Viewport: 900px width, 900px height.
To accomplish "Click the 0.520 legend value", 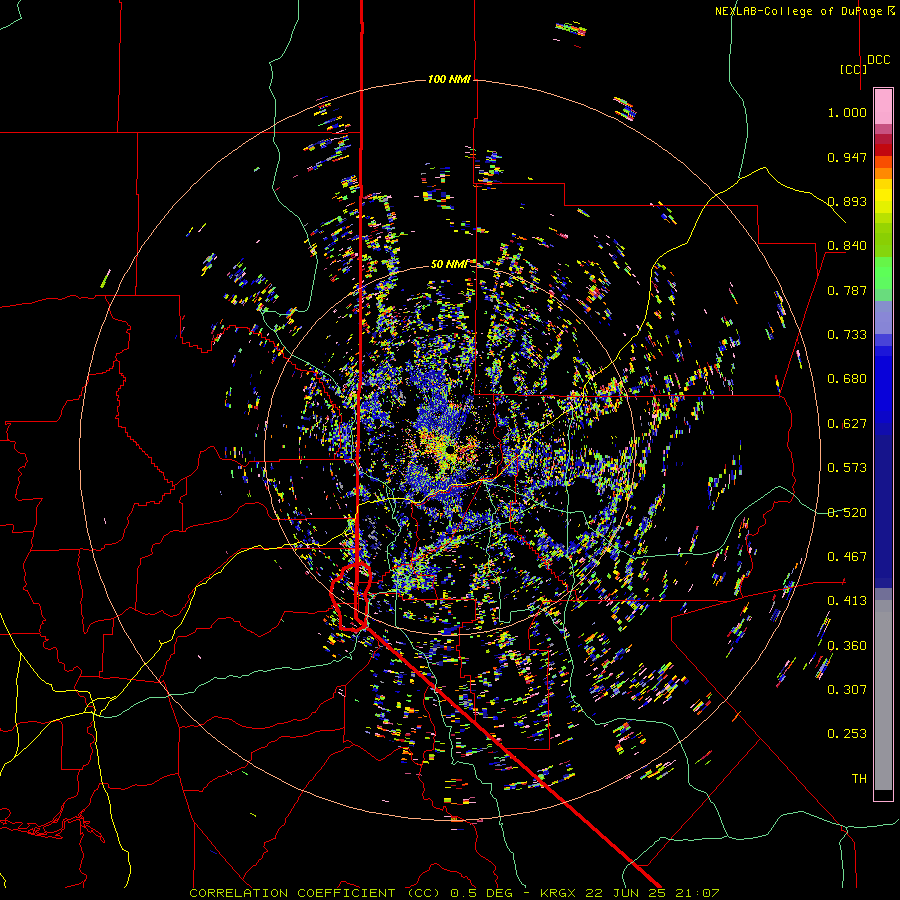I will (847, 513).
